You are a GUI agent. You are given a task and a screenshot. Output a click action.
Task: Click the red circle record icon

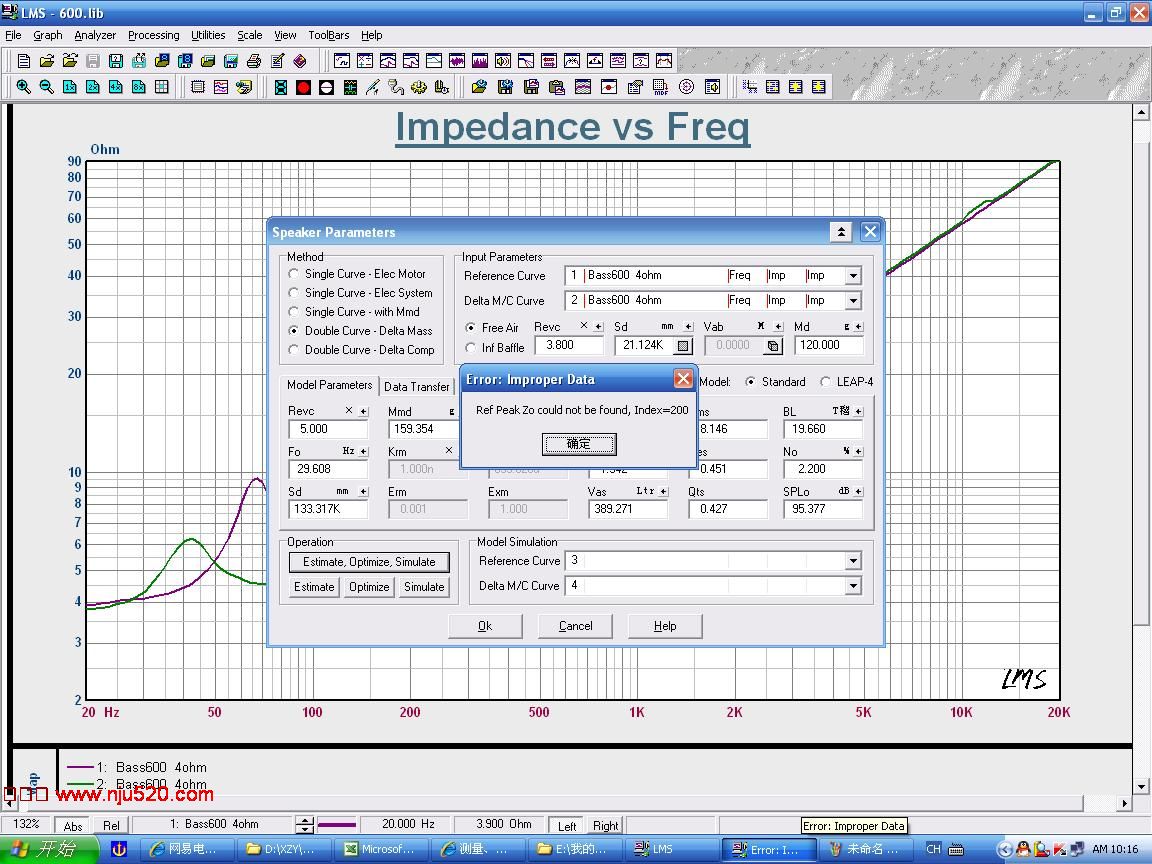click(303, 87)
